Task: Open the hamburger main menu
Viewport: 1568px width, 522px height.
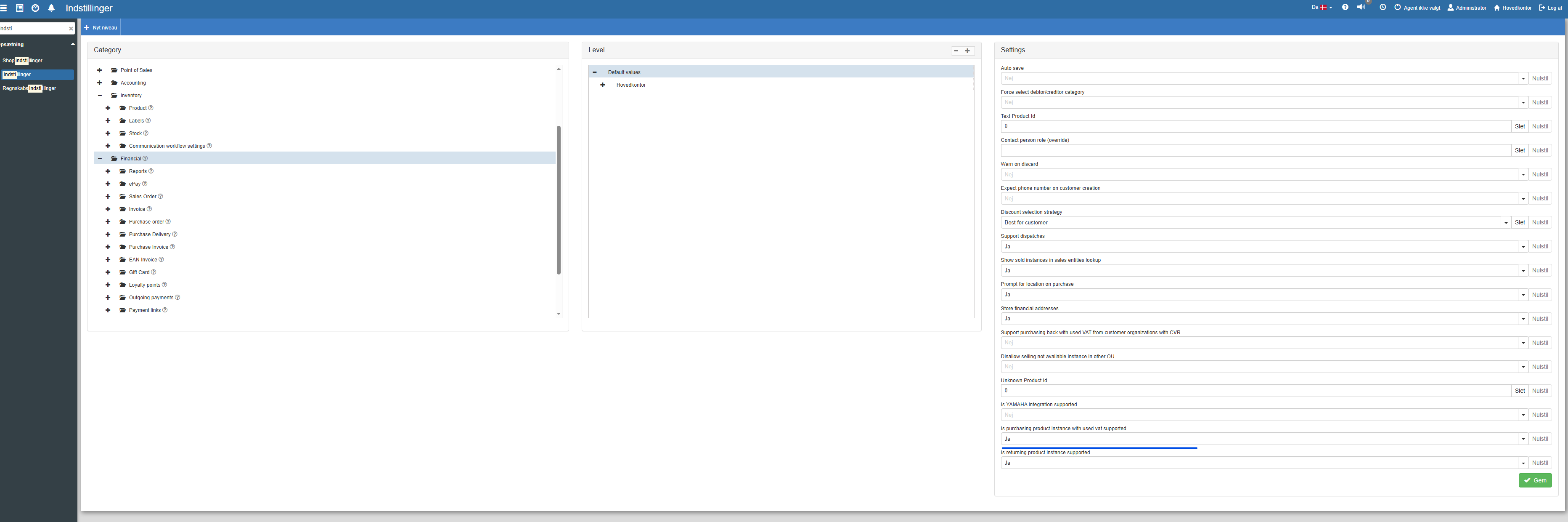Action: (4, 8)
